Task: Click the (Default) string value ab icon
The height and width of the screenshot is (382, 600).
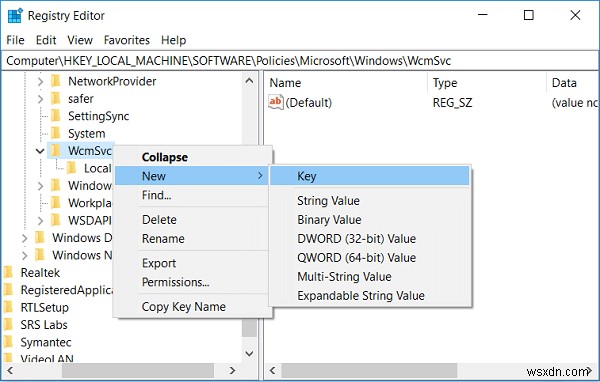Action: [x=276, y=102]
